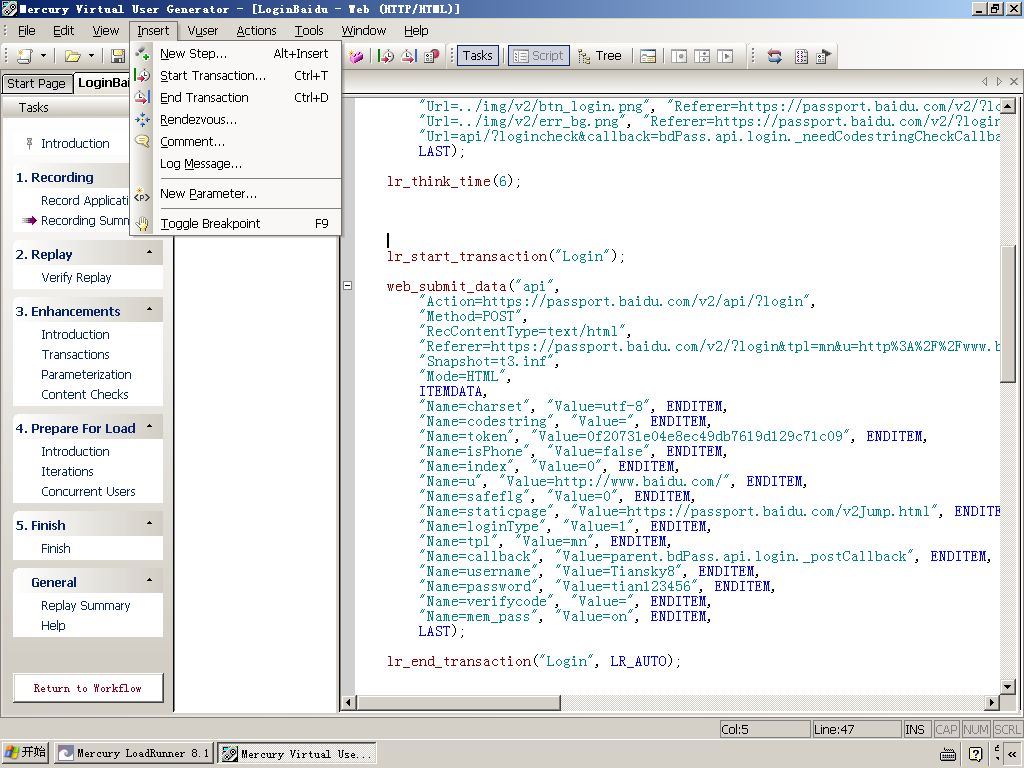Click the New Script toolbar icon
This screenshot has height=768, width=1024.
point(25,56)
